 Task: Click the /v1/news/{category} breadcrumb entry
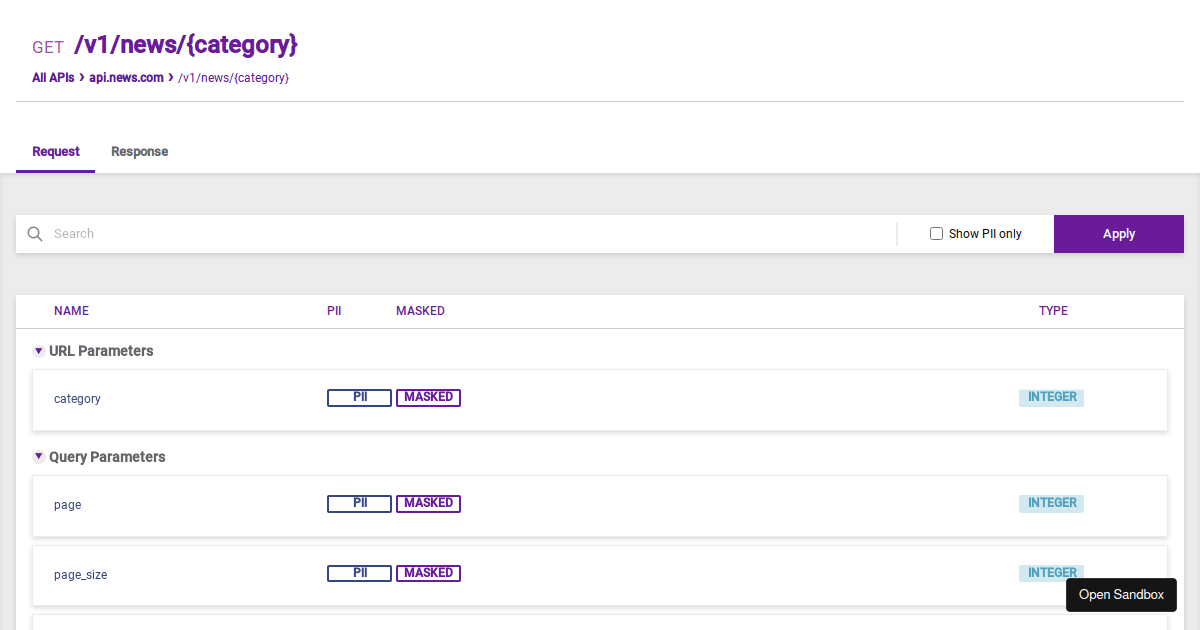pyautogui.click(x=234, y=77)
